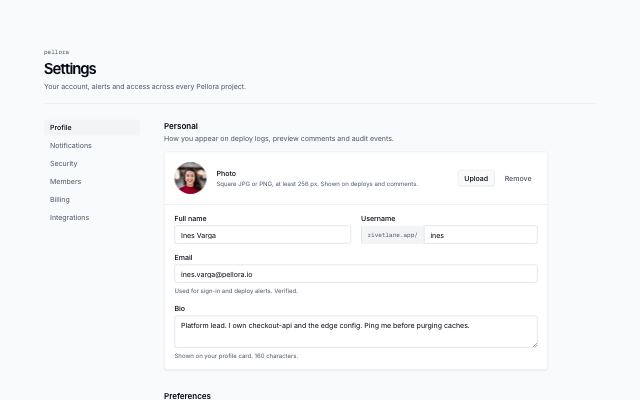Image resolution: width=640 pixels, height=400 pixels.
Task: Open the Profile settings tab
Action: tap(92, 127)
